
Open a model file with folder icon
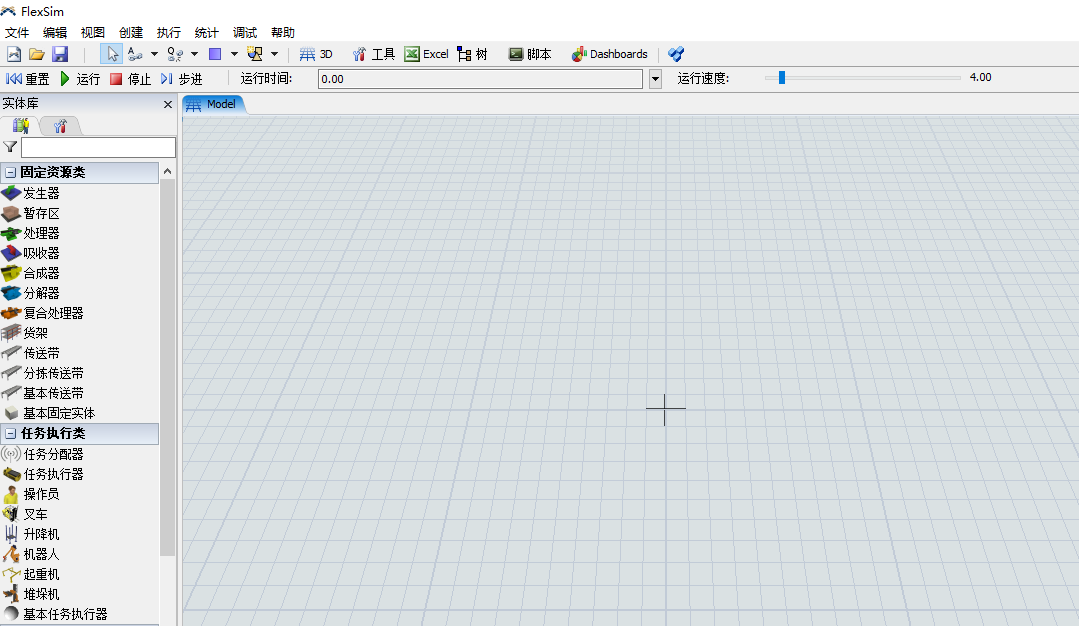[x=37, y=54]
